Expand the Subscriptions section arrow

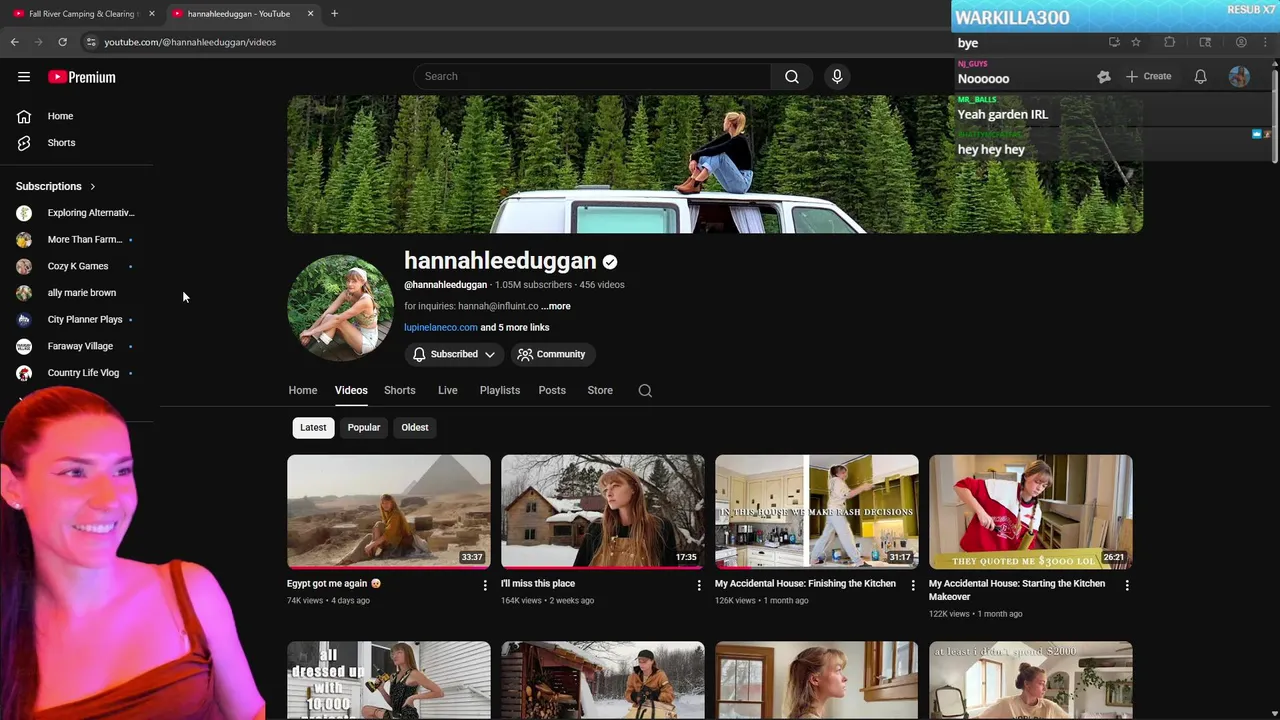click(92, 186)
